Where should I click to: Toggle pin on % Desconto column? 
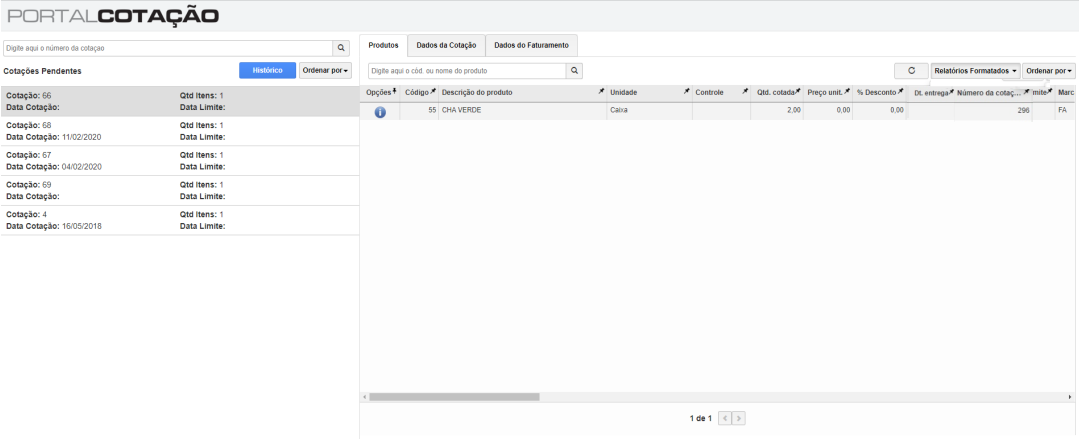click(x=900, y=92)
